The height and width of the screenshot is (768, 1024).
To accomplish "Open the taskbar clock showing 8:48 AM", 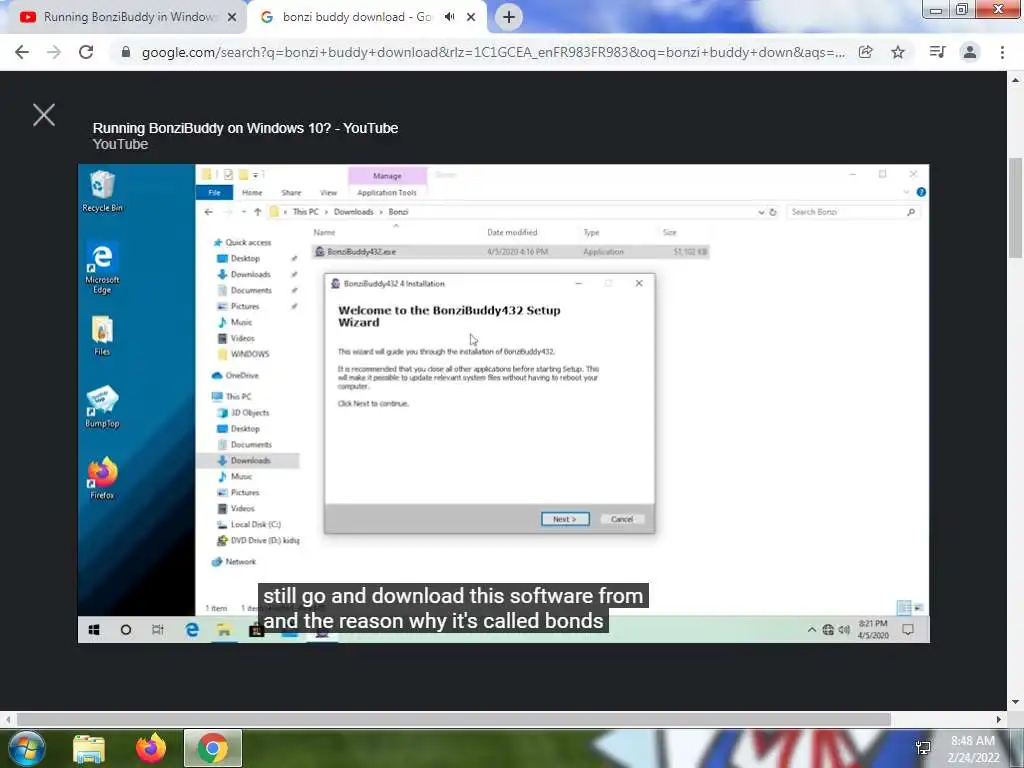I will pyautogui.click(x=973, y=749).
